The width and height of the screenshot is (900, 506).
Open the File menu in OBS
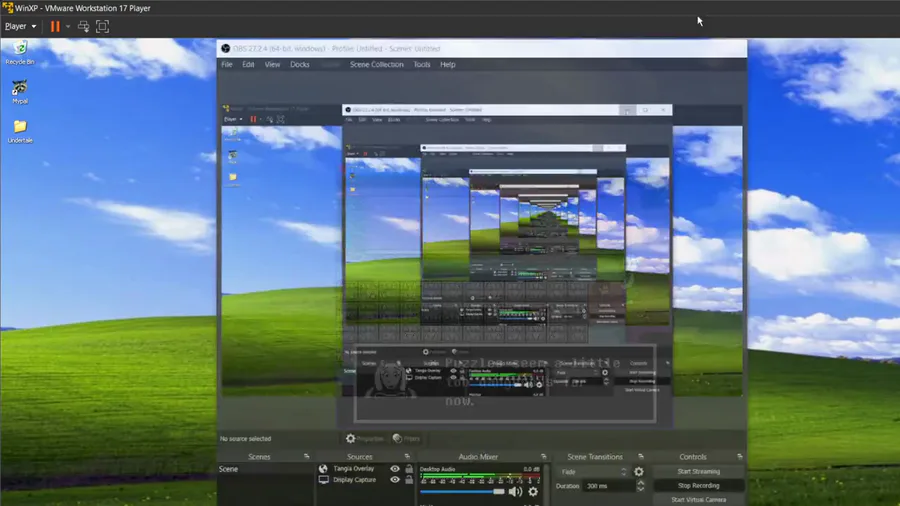[227, 64]
